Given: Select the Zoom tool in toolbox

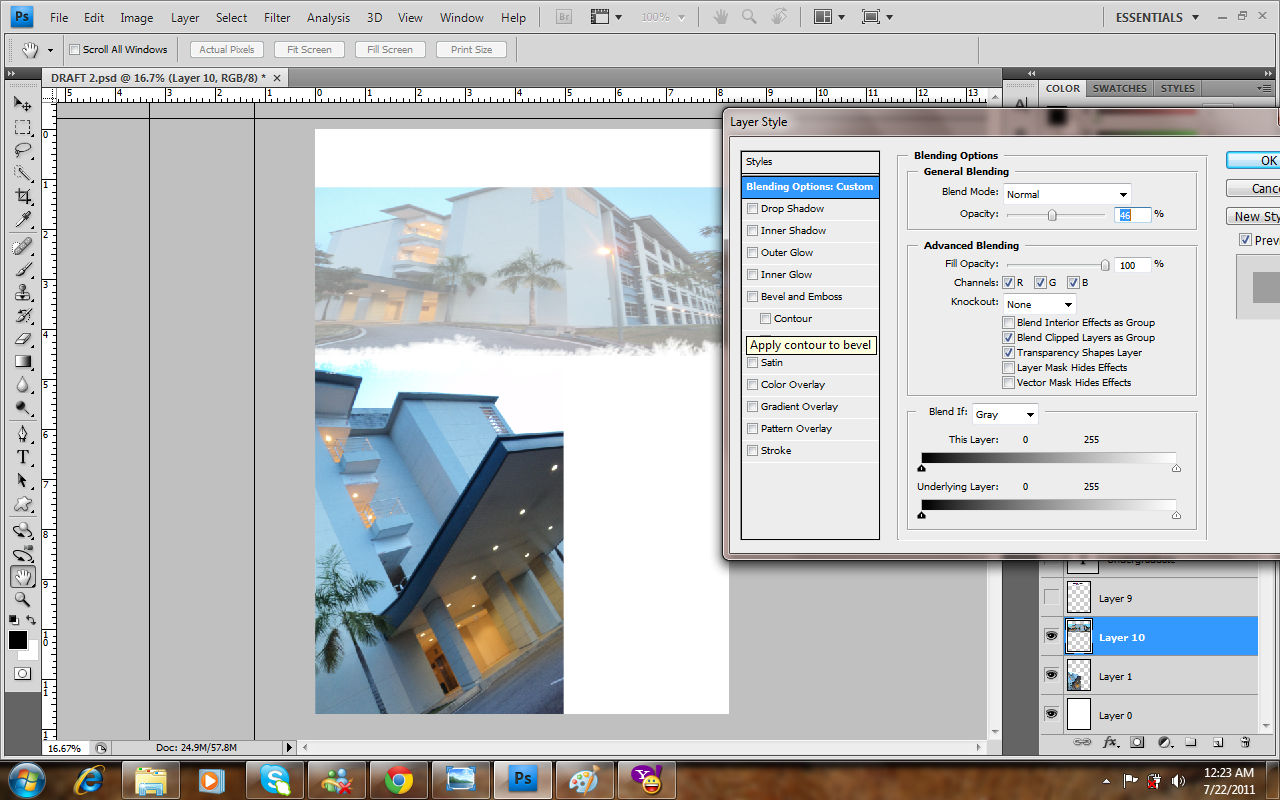Looking at the screenshot, I should [x=22, y=600].
